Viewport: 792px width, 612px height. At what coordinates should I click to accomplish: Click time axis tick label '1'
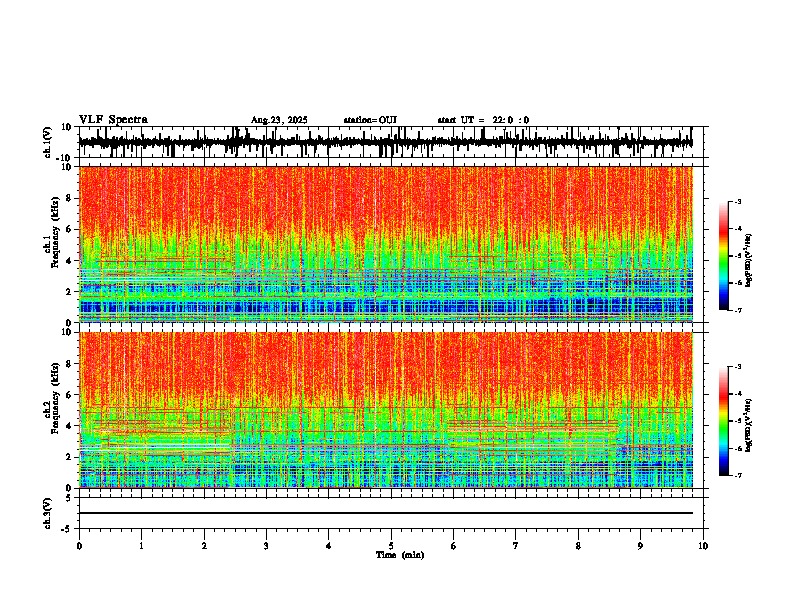141,546
